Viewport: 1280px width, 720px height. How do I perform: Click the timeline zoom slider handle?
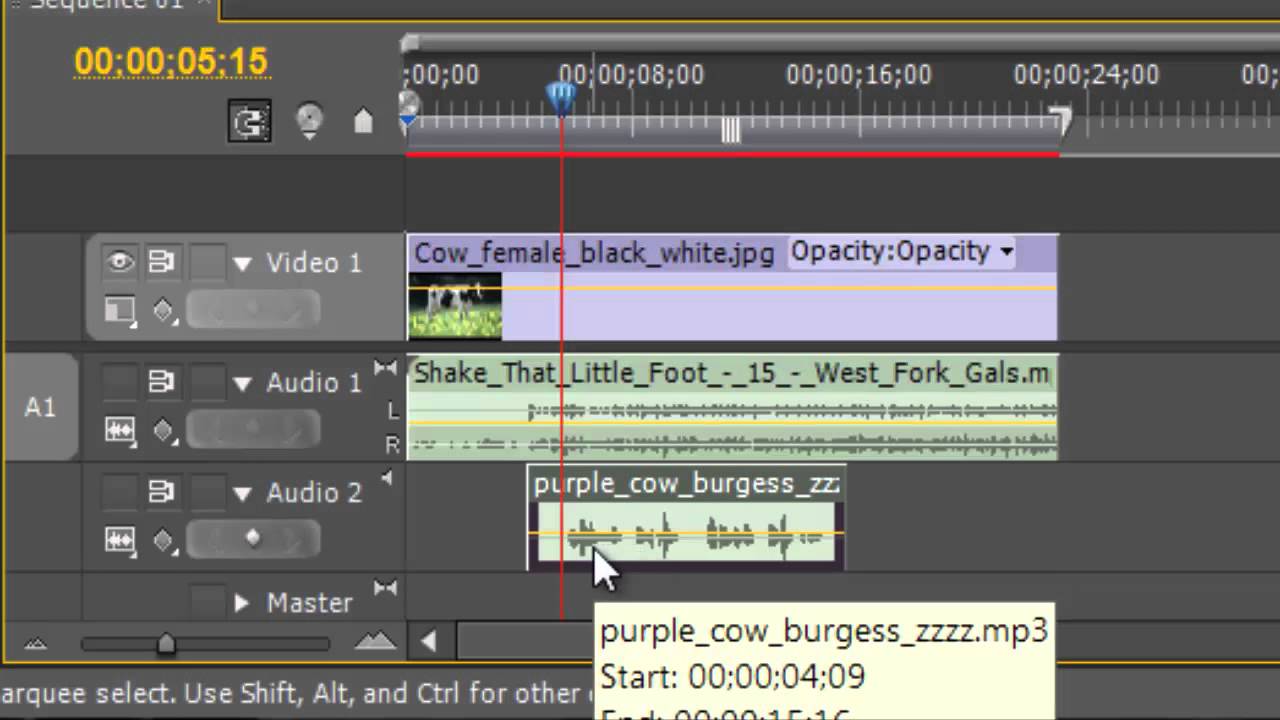[x=166, y=645]
